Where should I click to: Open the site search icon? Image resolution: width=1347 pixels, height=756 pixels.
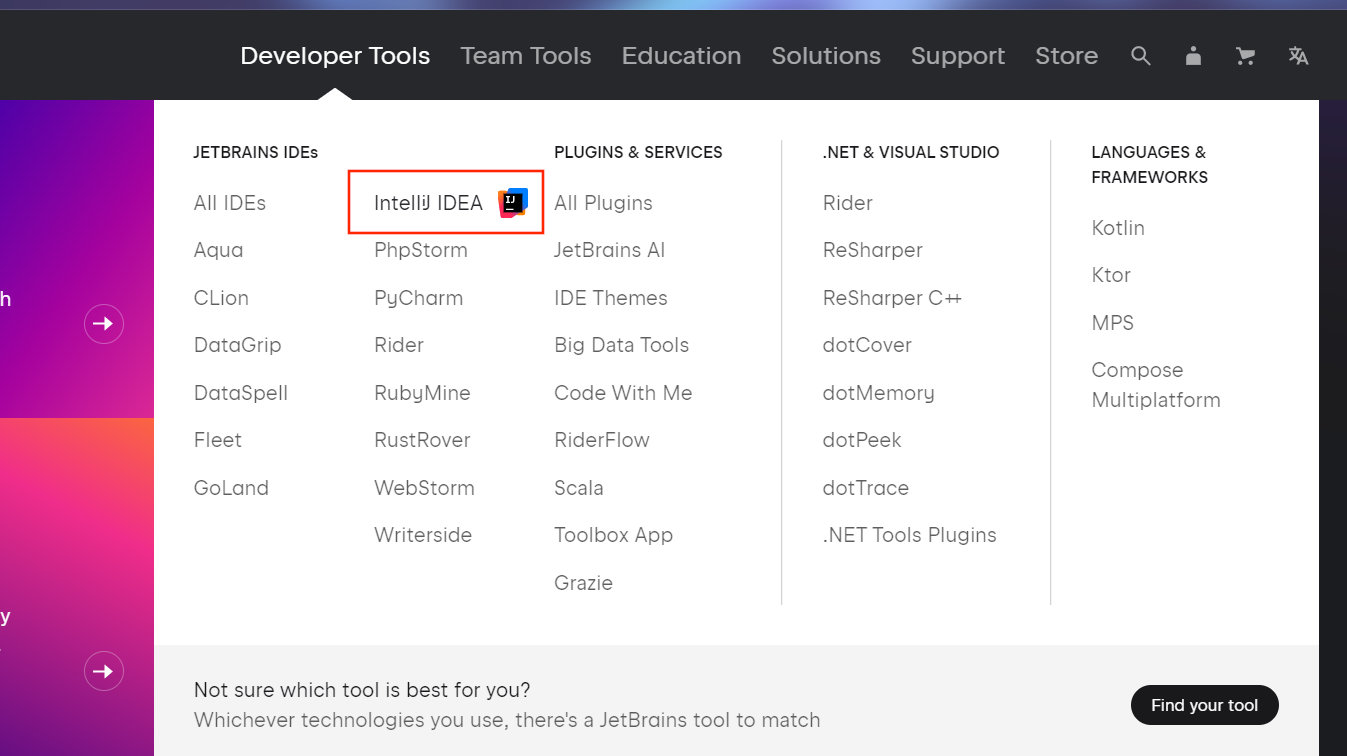coord(1141,56)
